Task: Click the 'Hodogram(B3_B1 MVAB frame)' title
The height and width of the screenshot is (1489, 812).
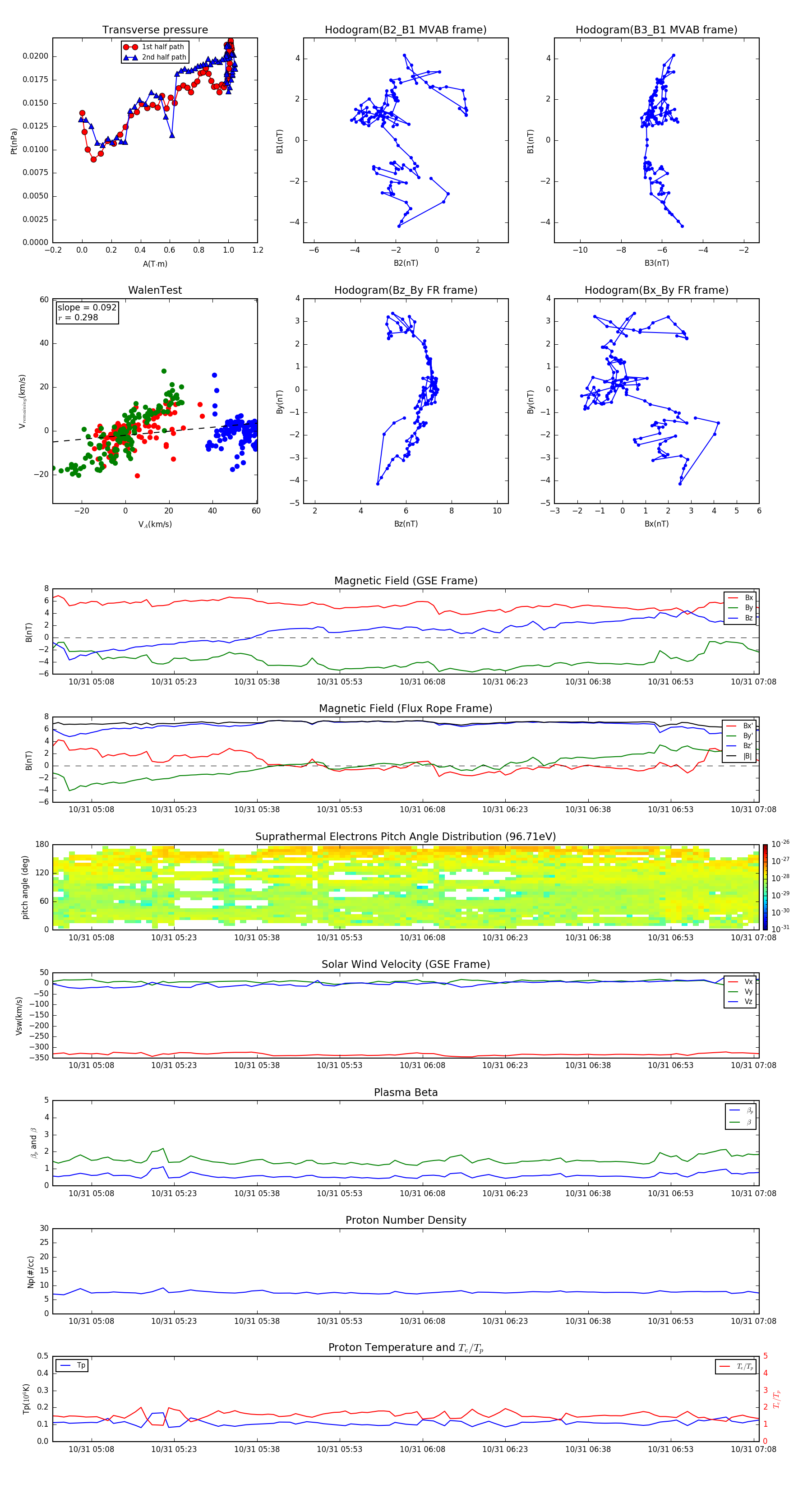Action: [x=656, y=30]
